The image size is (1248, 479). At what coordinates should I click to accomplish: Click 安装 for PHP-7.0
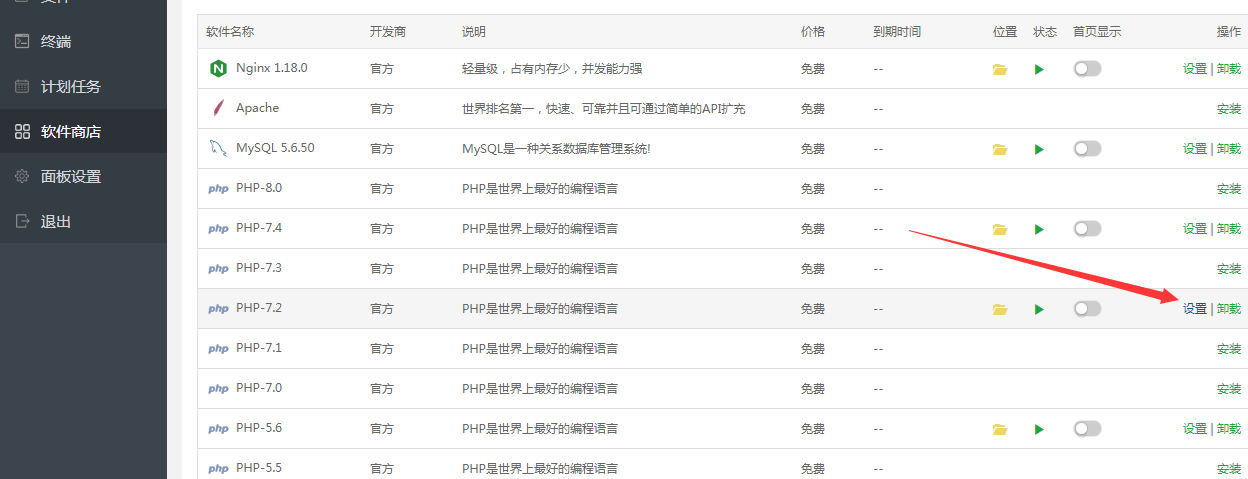click(x=1229, y=389)
